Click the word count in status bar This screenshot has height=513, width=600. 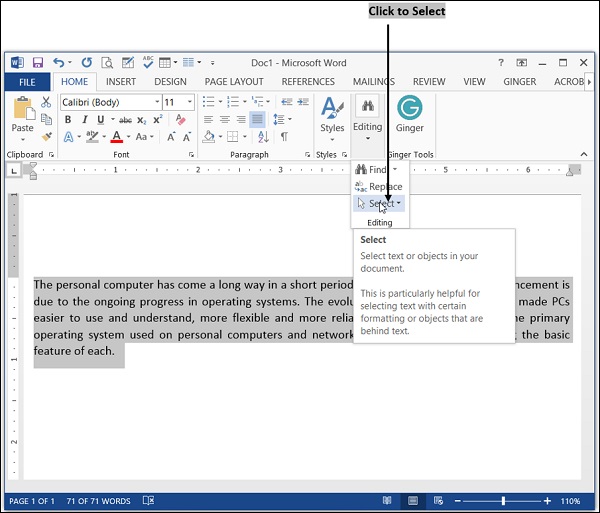tap(100, 500)
